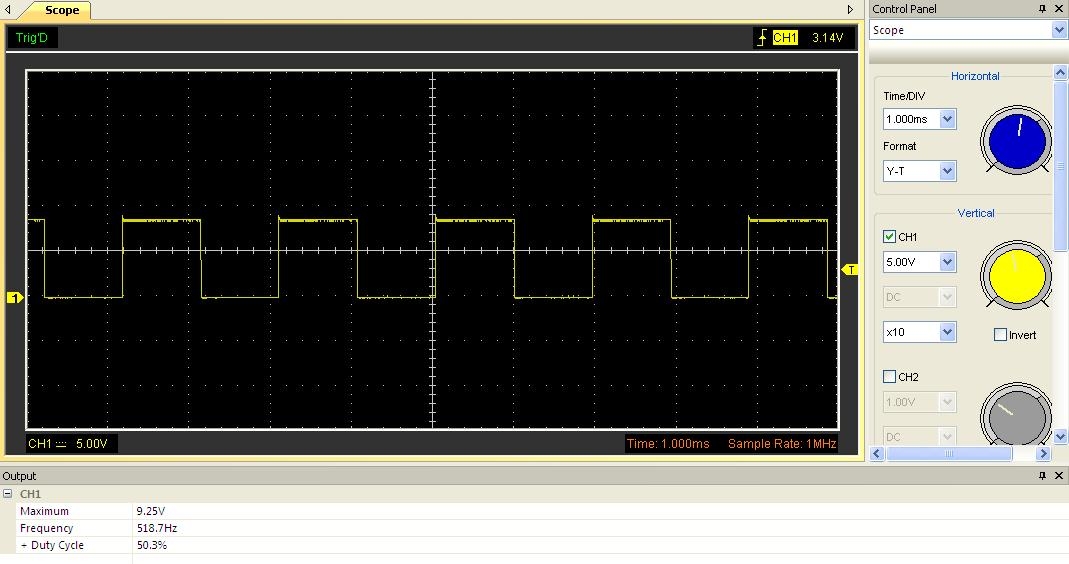Open the x10 probe dropdown
The image size is (1069, 564).
(x=948, y=332)
